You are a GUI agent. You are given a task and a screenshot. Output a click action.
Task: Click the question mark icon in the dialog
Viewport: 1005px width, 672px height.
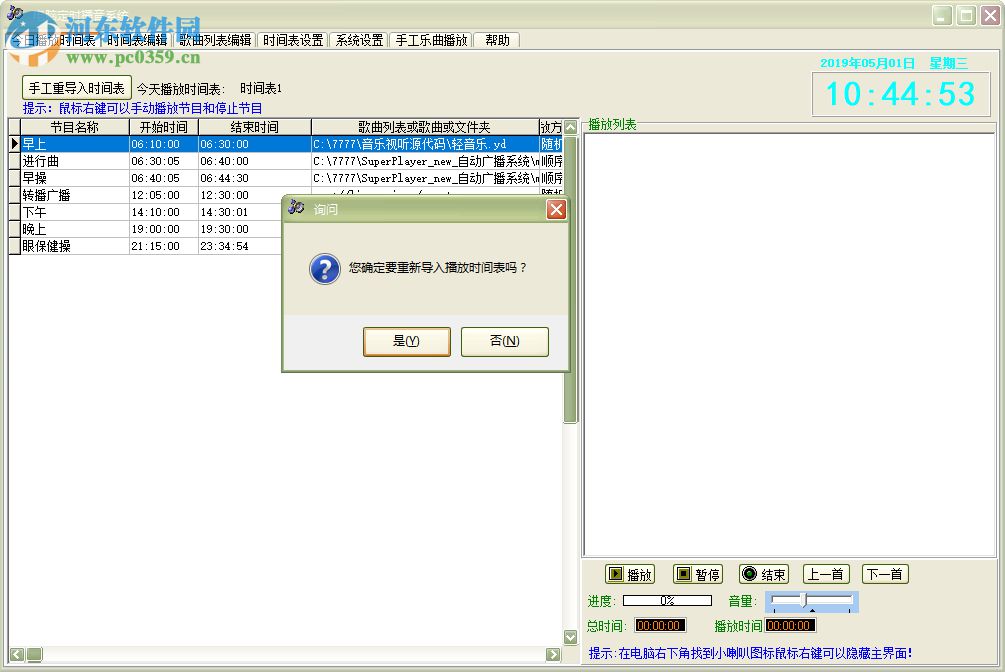tap(323, 270)
